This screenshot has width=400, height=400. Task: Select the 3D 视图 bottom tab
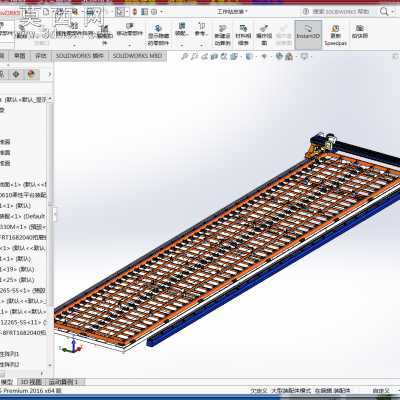[31, 382]
